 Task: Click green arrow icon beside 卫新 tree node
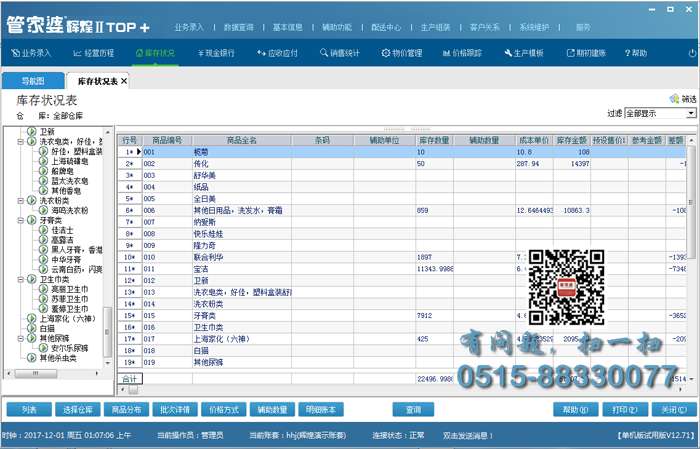[x=32, y=131]
